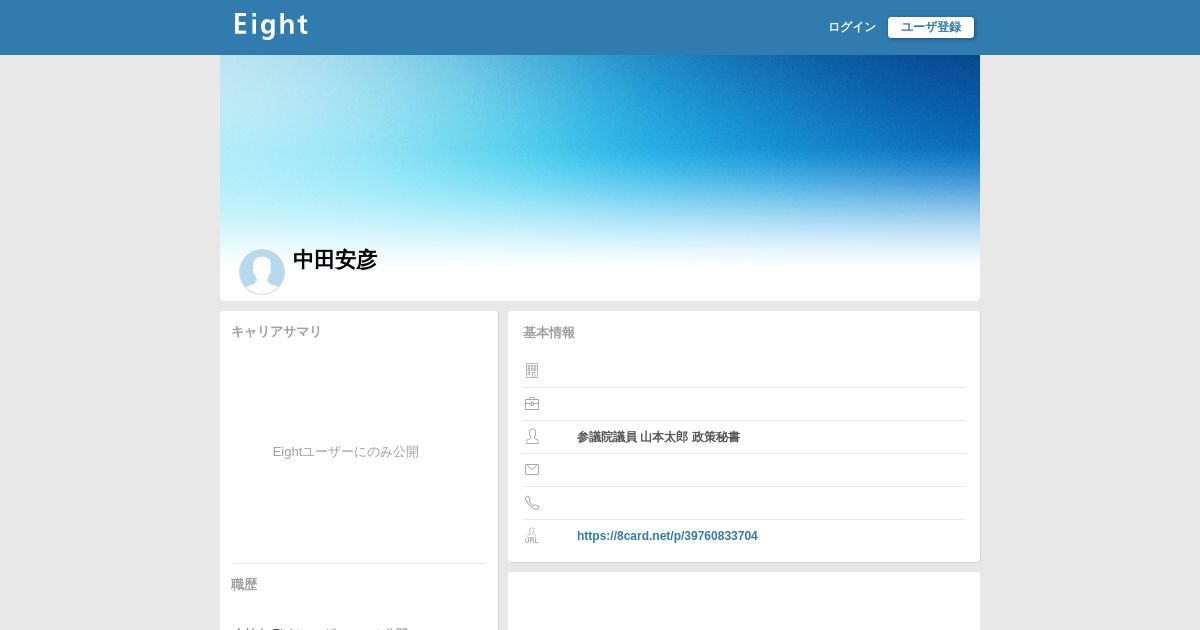Click the company building icon
This screenshot has width=1200, height=630.
(x=532, y=371)
